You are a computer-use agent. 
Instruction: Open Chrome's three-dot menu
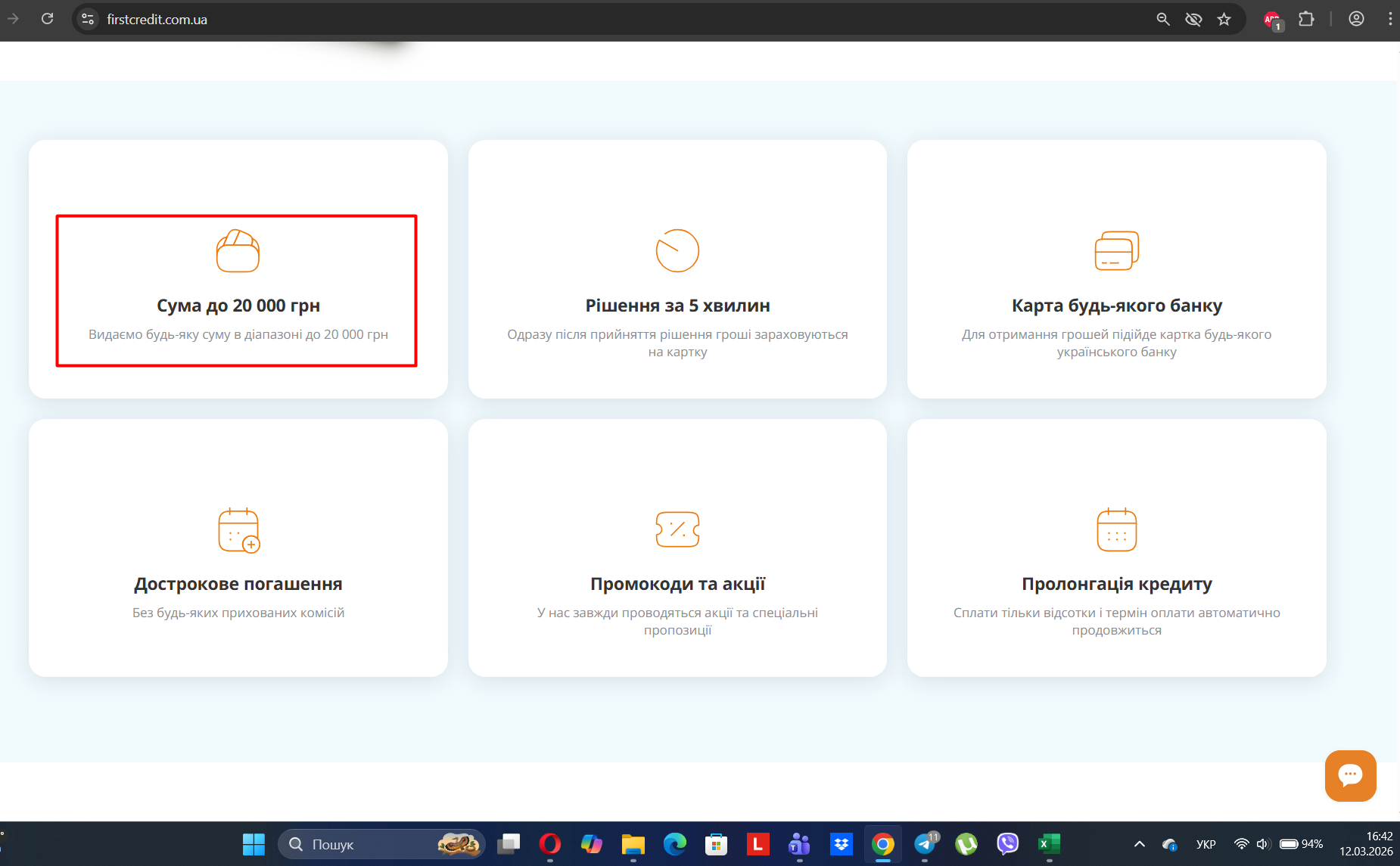[x=1390, y=19]
